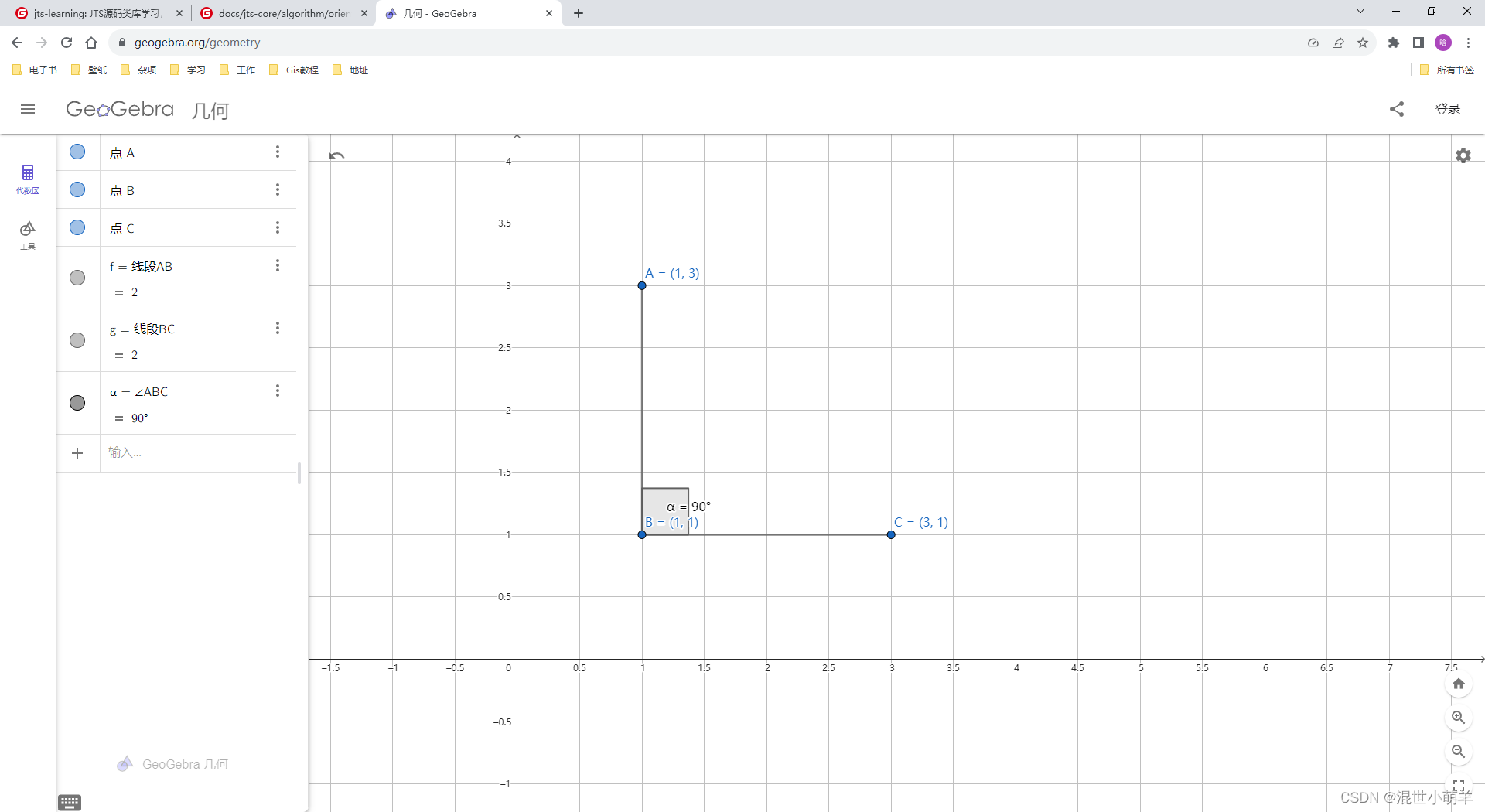The image size is (1485, 812).
Task: Click the algebra input field
Action: coord(198,453)
